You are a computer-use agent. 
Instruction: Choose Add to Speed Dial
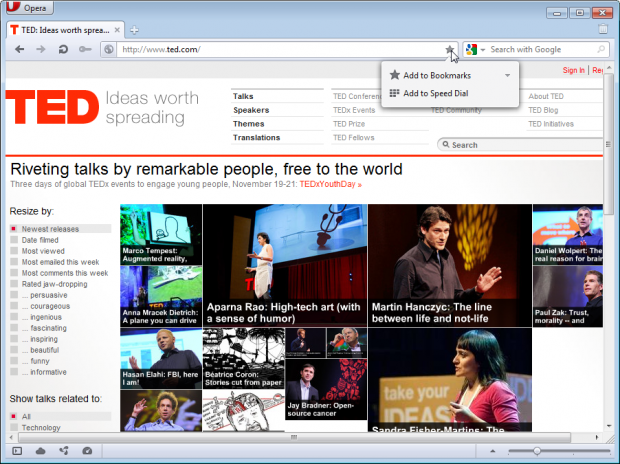click(435, 93)
